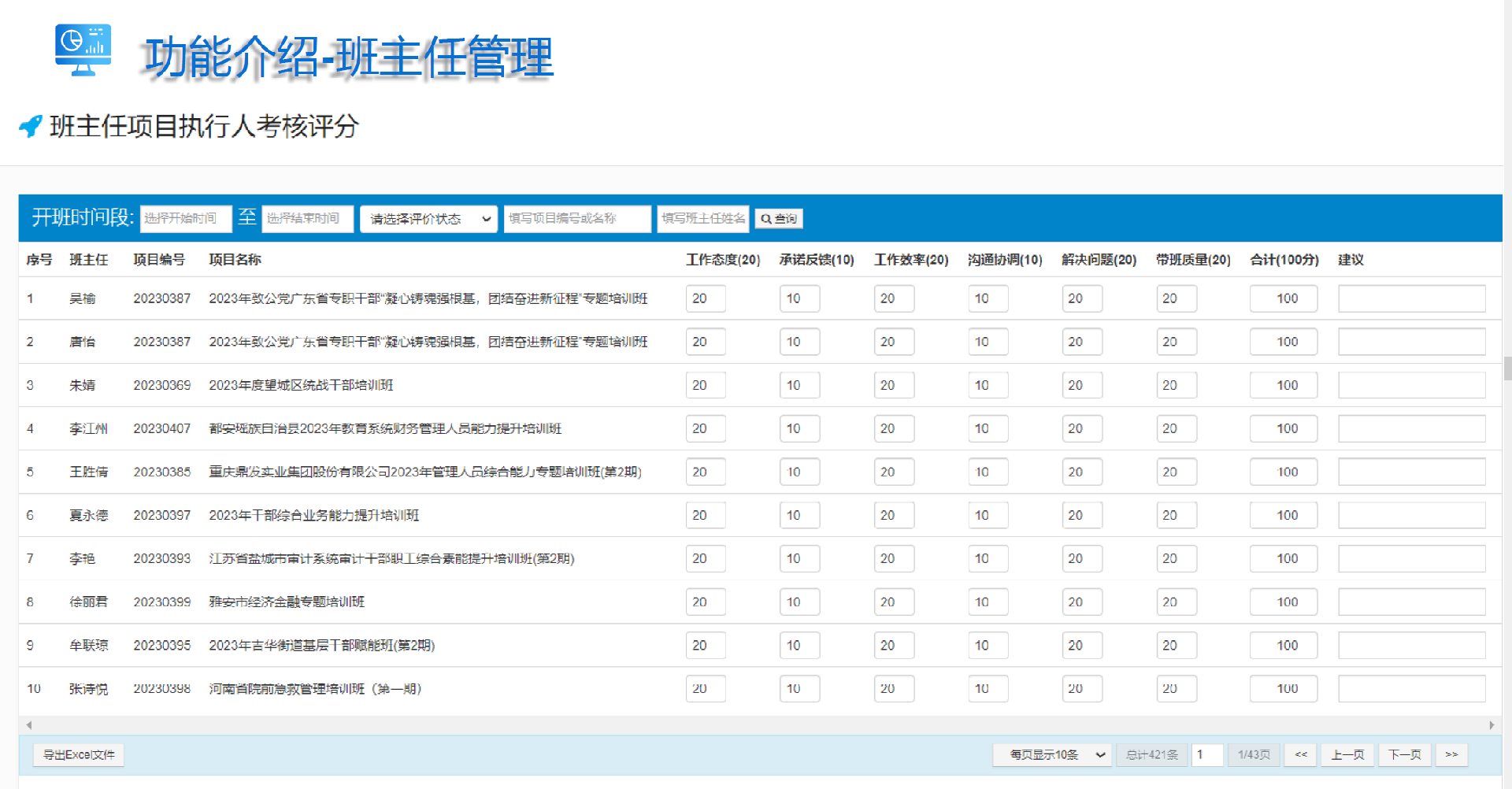Open the 请选择评价状态 dropdown
This screenshot has height=789, width=1512.
(x=429, y=219)
